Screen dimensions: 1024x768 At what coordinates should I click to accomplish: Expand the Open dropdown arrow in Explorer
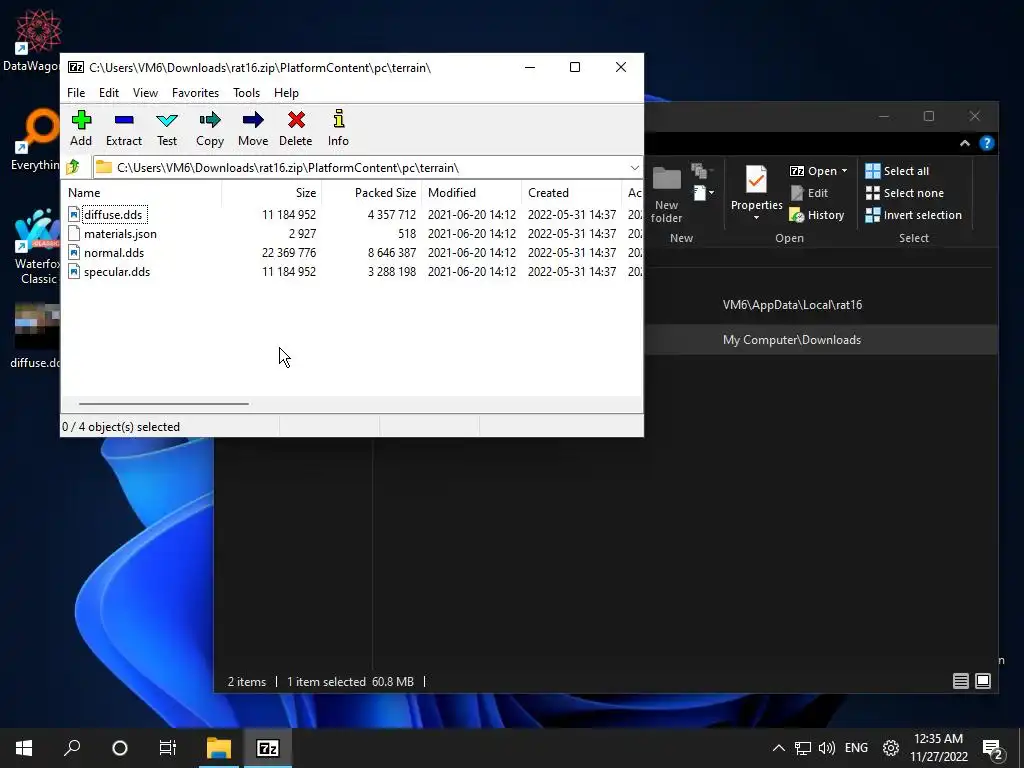click(x=844, y=170)
